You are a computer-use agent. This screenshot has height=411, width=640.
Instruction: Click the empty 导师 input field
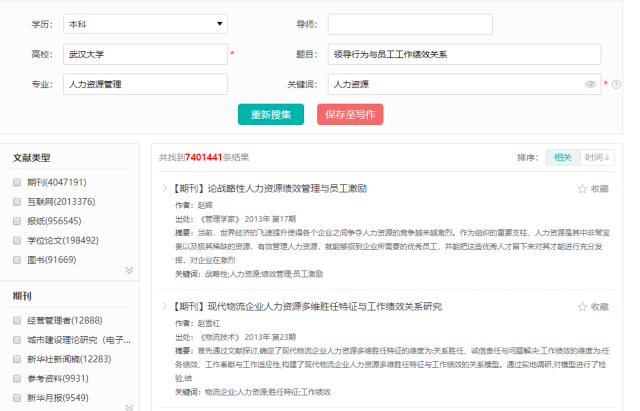pyautogui.click(x=410, y=24)
